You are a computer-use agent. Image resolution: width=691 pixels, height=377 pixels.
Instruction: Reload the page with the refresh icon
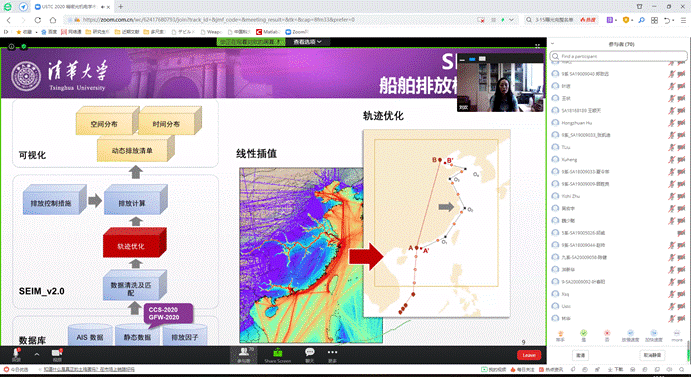coord(38,20)
